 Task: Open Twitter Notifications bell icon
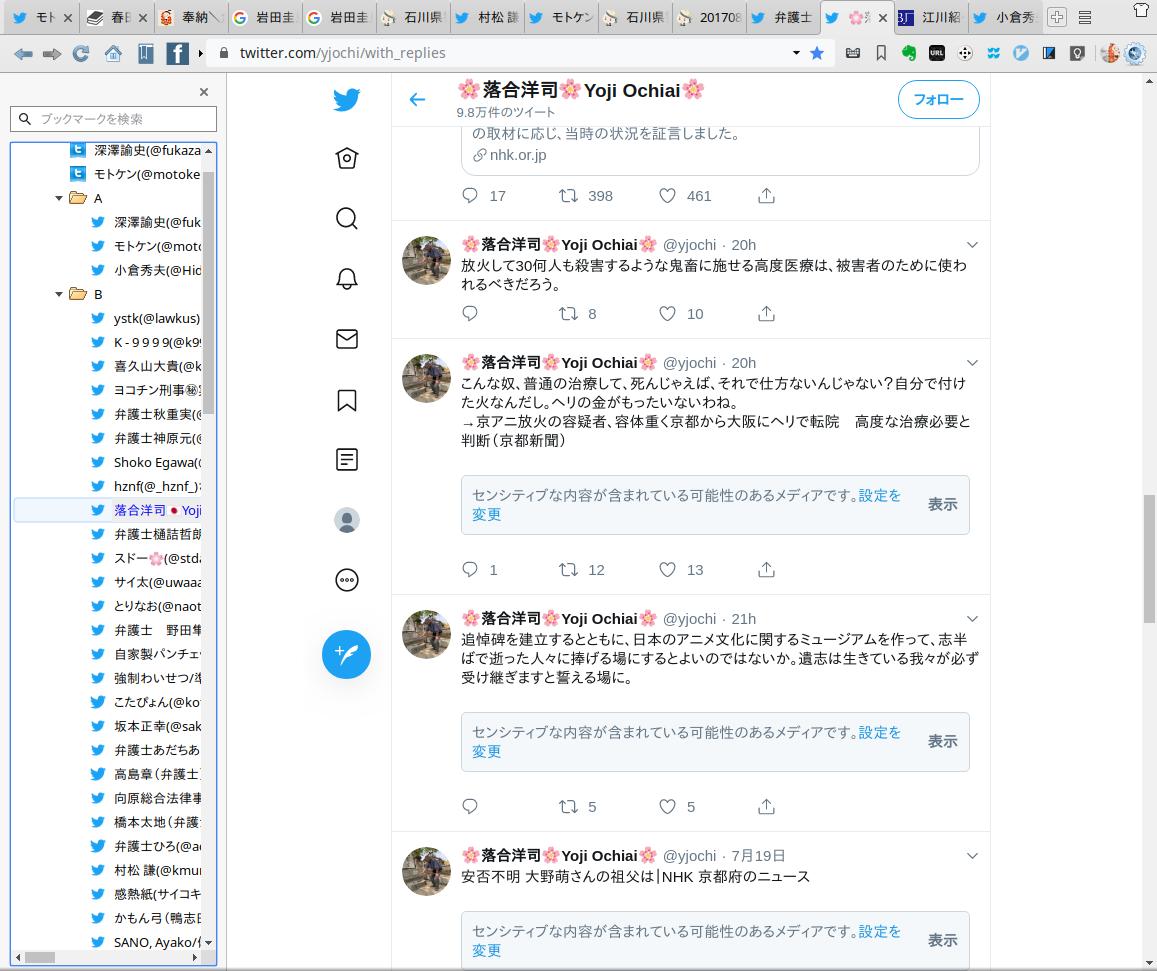(x=347, y=279)
